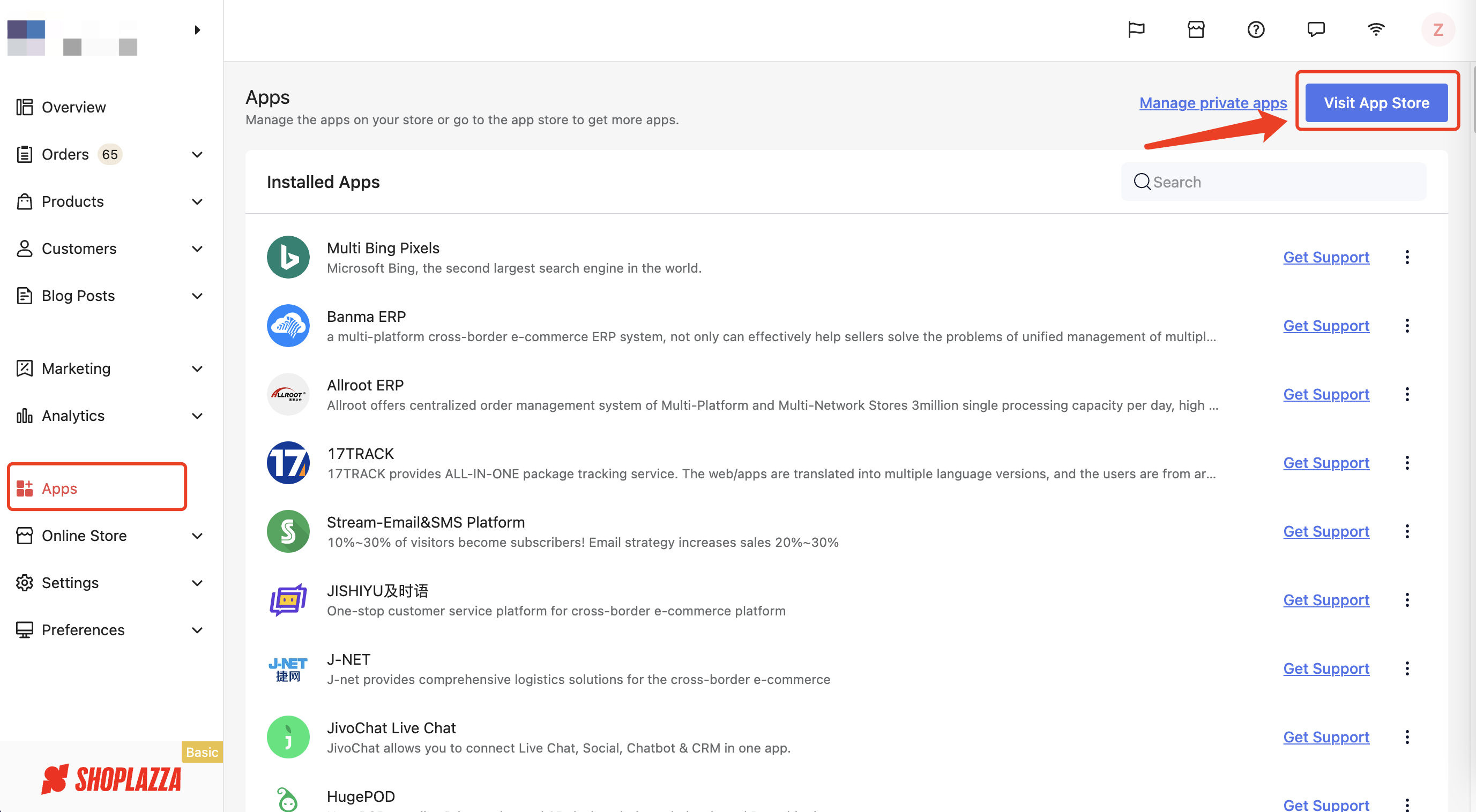
Task: Click the Visit App Store button
Action: pos(1376,102)
